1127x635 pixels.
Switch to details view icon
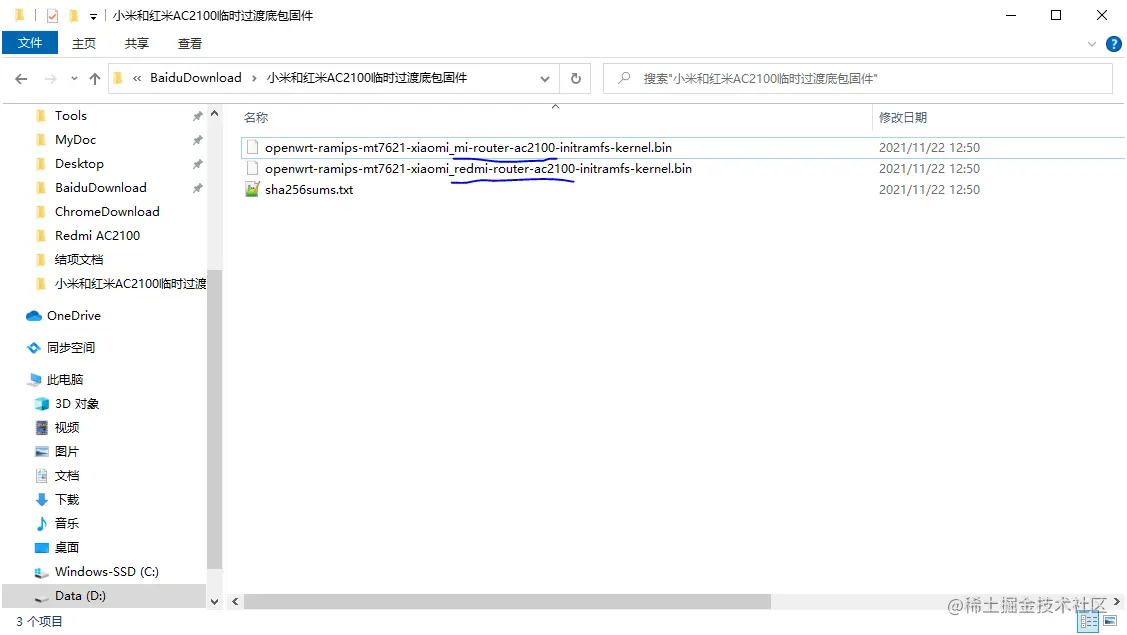coord(1088,621)
